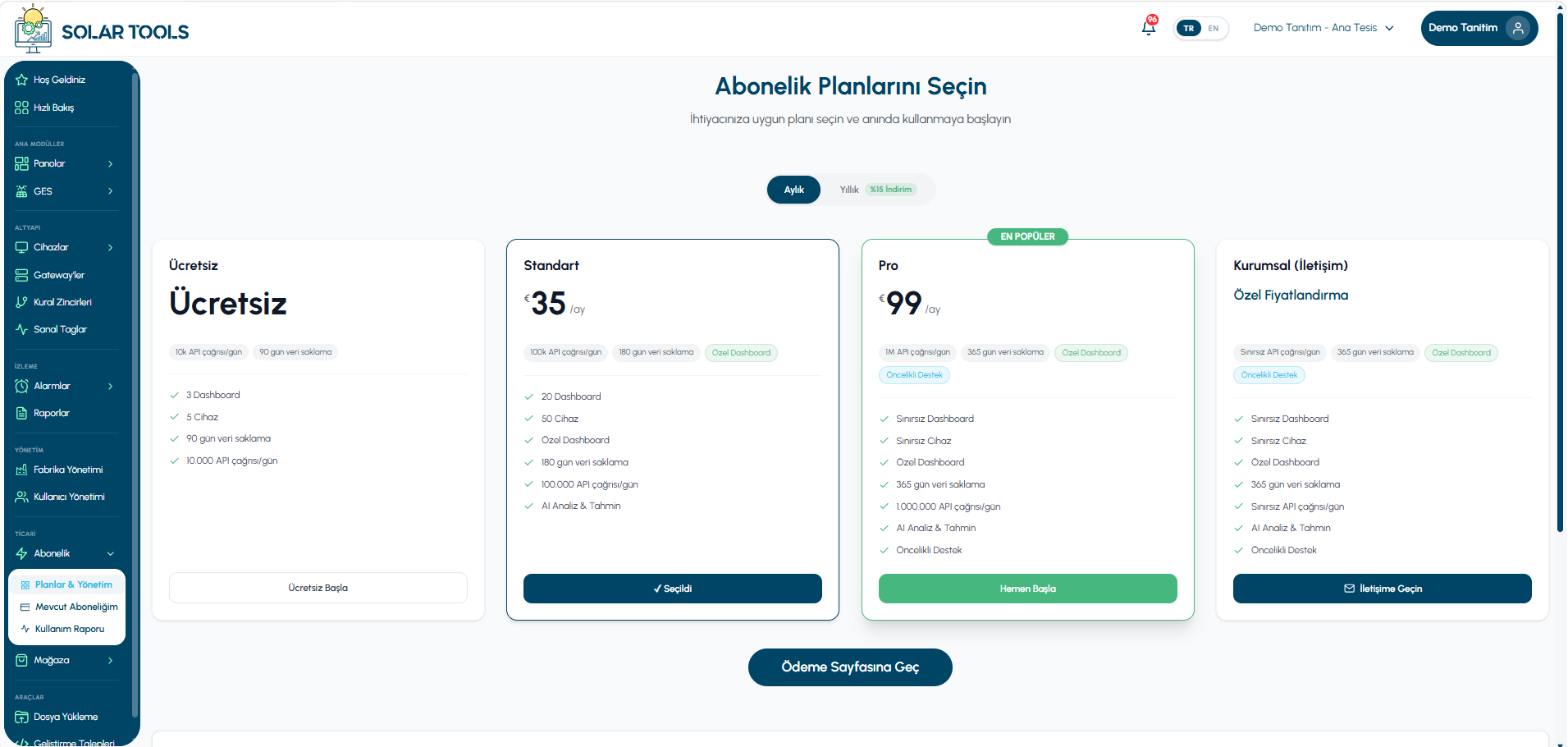
Task: Click '50 Cihaz' feature in Standart
Action: tap(560, 419)
